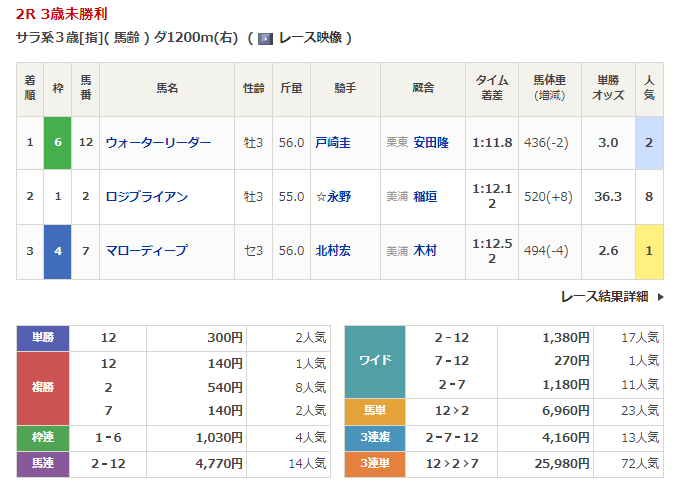This screenshot has height=487, width=679.
Task: Open trainer 木村 page
Action: pos(425,251)
